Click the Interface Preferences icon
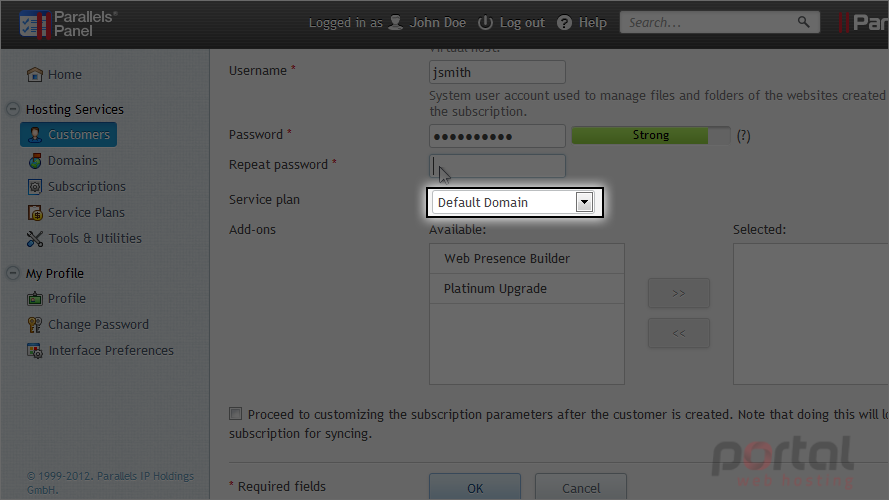889x500 pixels. pyautogui.click(x=35, y=351)
